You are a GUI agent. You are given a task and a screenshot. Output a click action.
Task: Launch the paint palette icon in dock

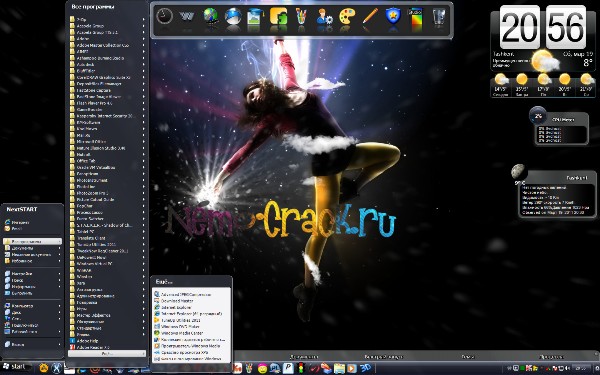tap(347, 16)
